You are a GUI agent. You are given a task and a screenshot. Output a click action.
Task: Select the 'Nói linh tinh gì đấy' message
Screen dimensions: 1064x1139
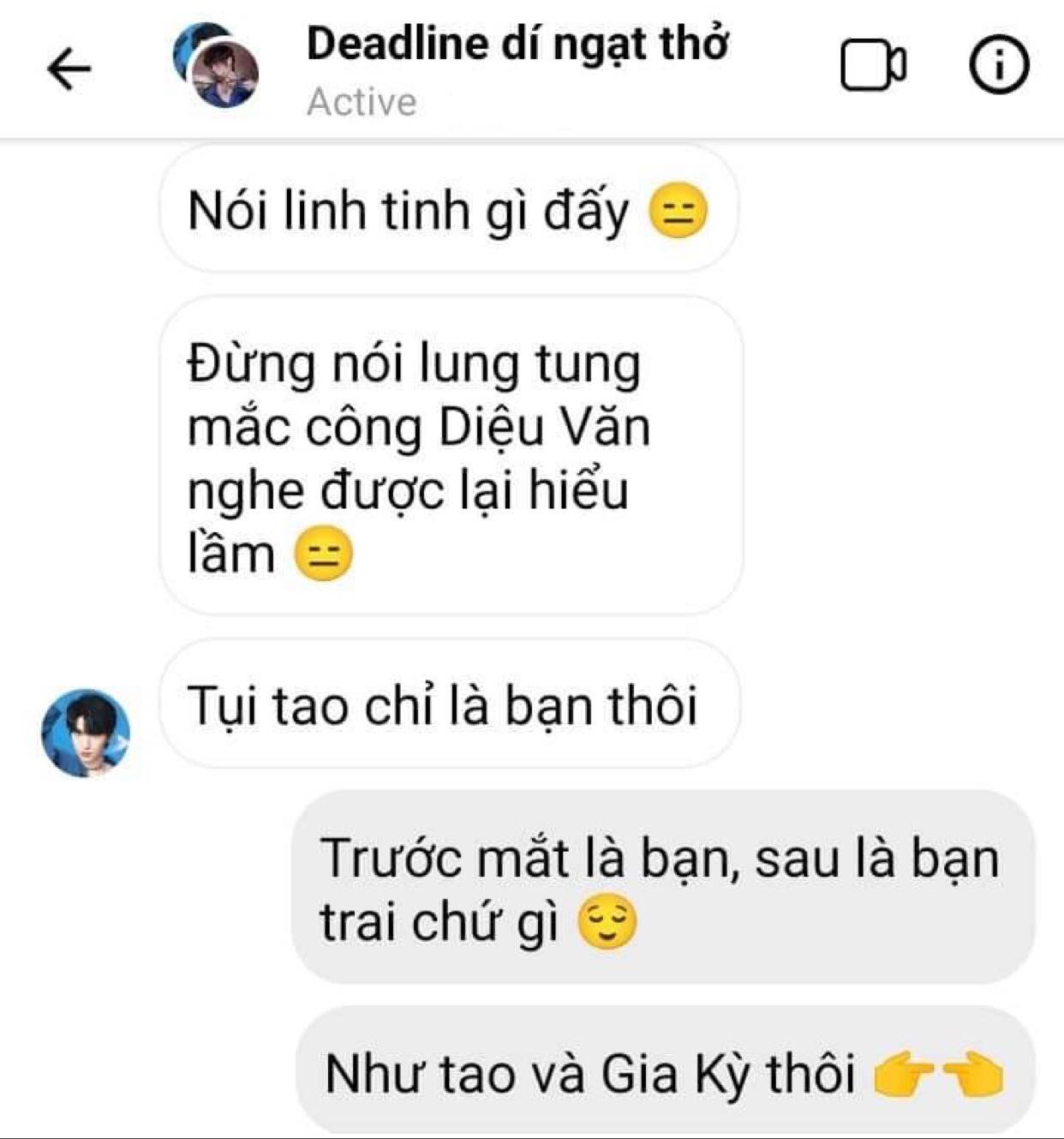click(448, 209)
